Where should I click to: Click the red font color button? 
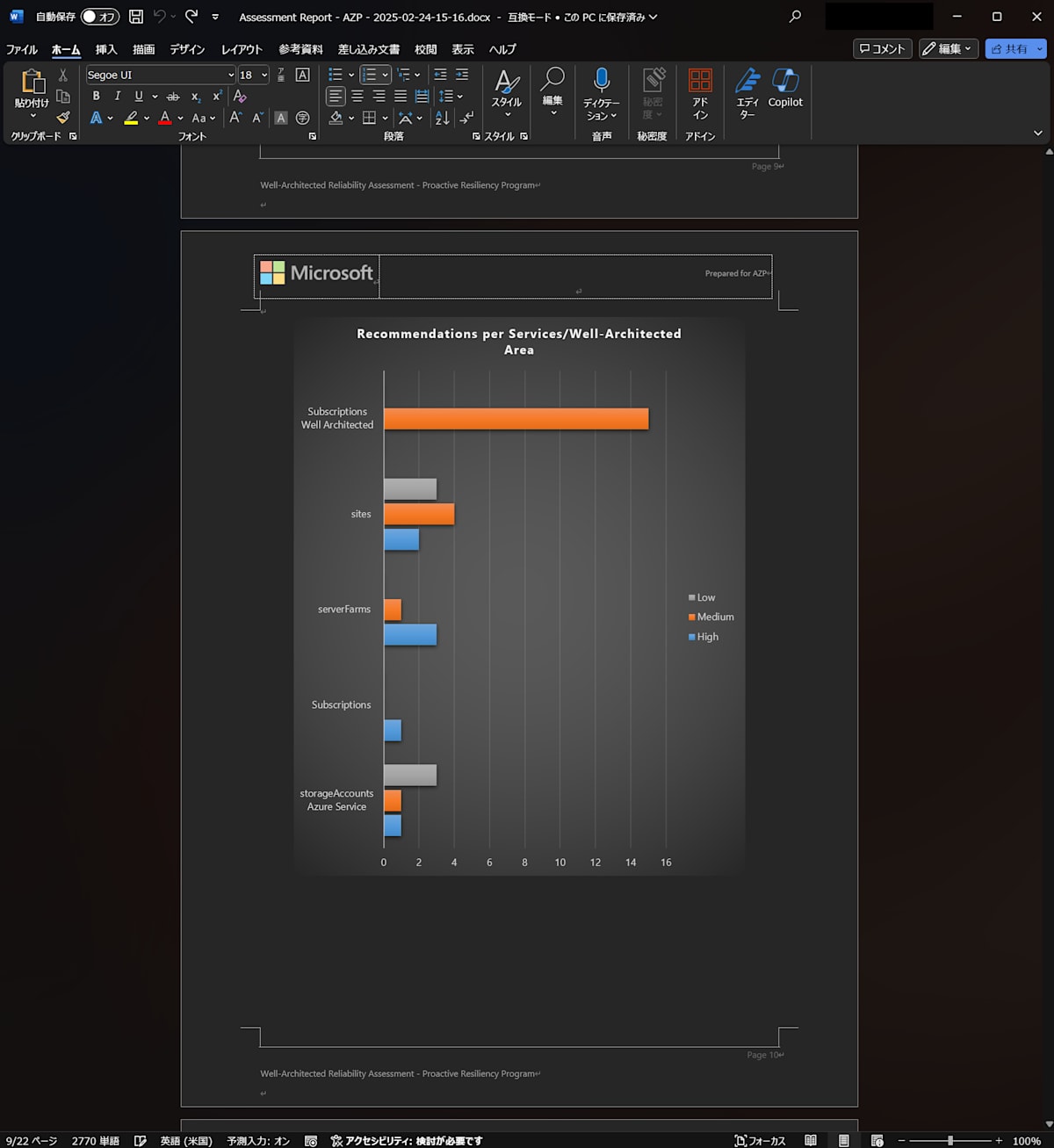click(x=165, y=118)
